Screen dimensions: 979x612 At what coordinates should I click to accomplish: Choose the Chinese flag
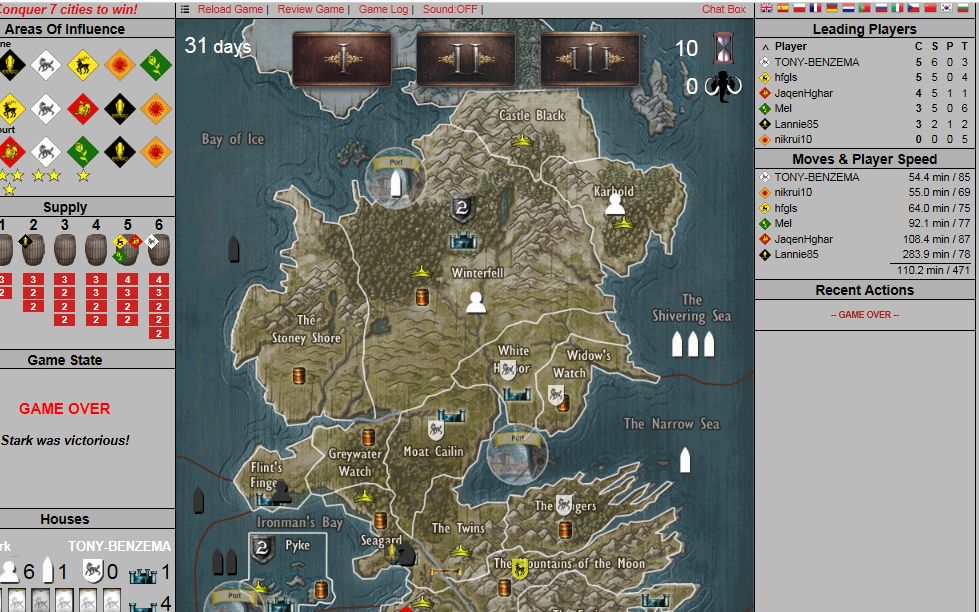[x=930, y=8]
